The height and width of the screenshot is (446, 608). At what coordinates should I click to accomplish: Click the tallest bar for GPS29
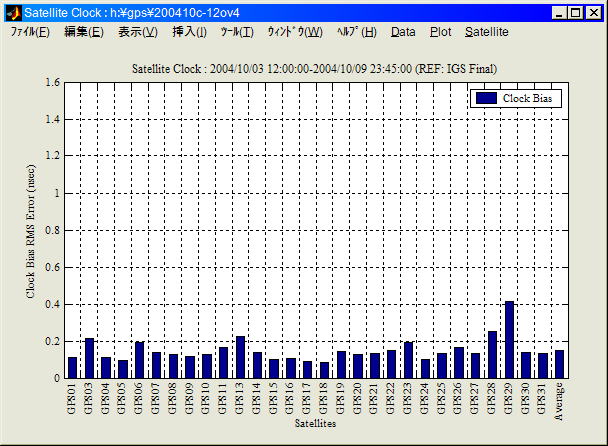[509, 339]
